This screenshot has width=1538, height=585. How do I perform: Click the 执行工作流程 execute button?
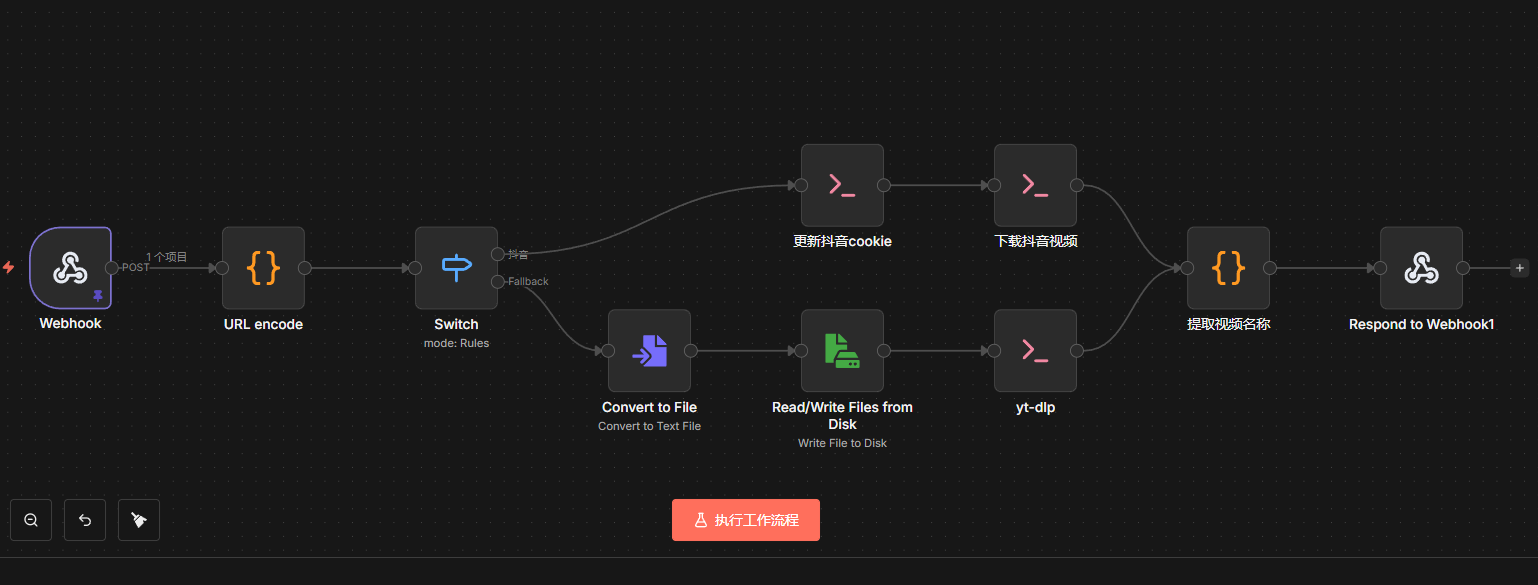(x=746, y=520)
